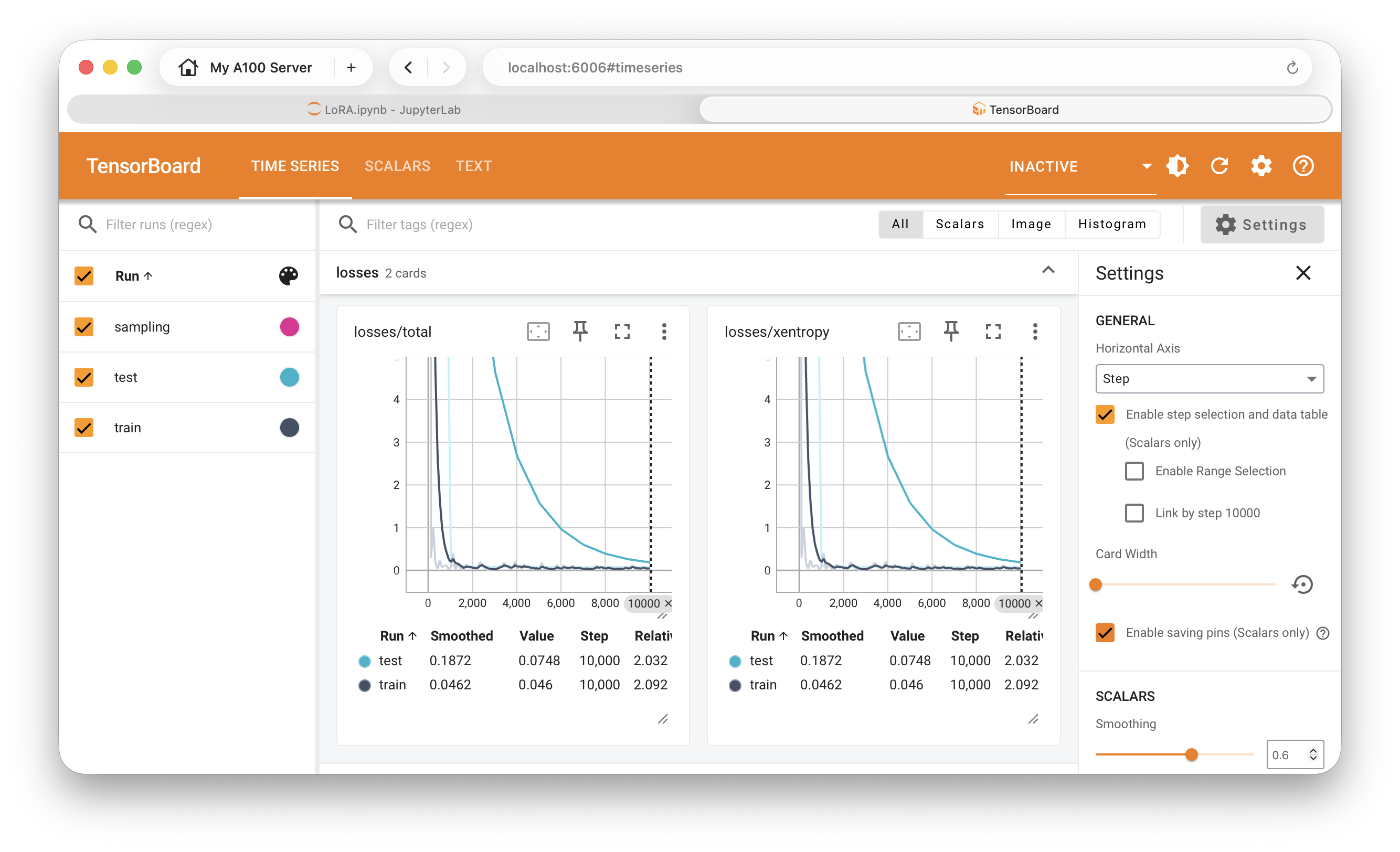Filter cards by Histogram type
1400x852 pixels.
[x=1111, y=224]
